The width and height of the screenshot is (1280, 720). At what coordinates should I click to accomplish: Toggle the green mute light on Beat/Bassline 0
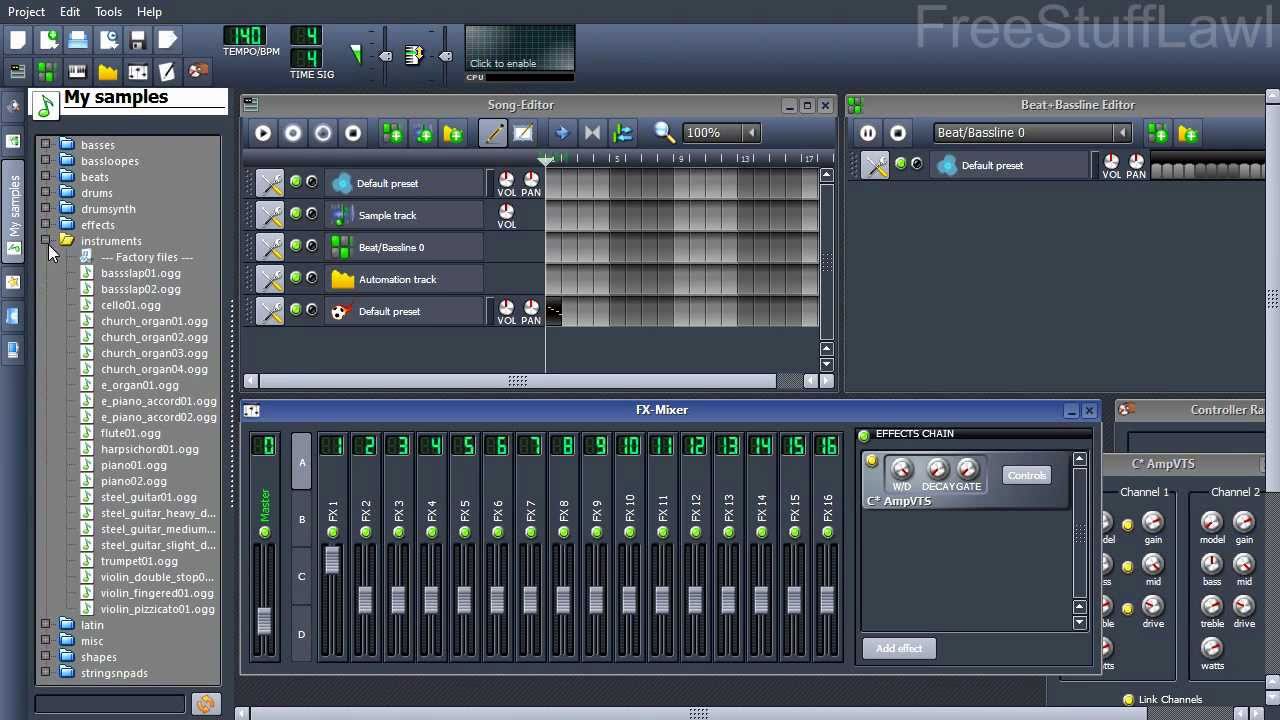295,246
